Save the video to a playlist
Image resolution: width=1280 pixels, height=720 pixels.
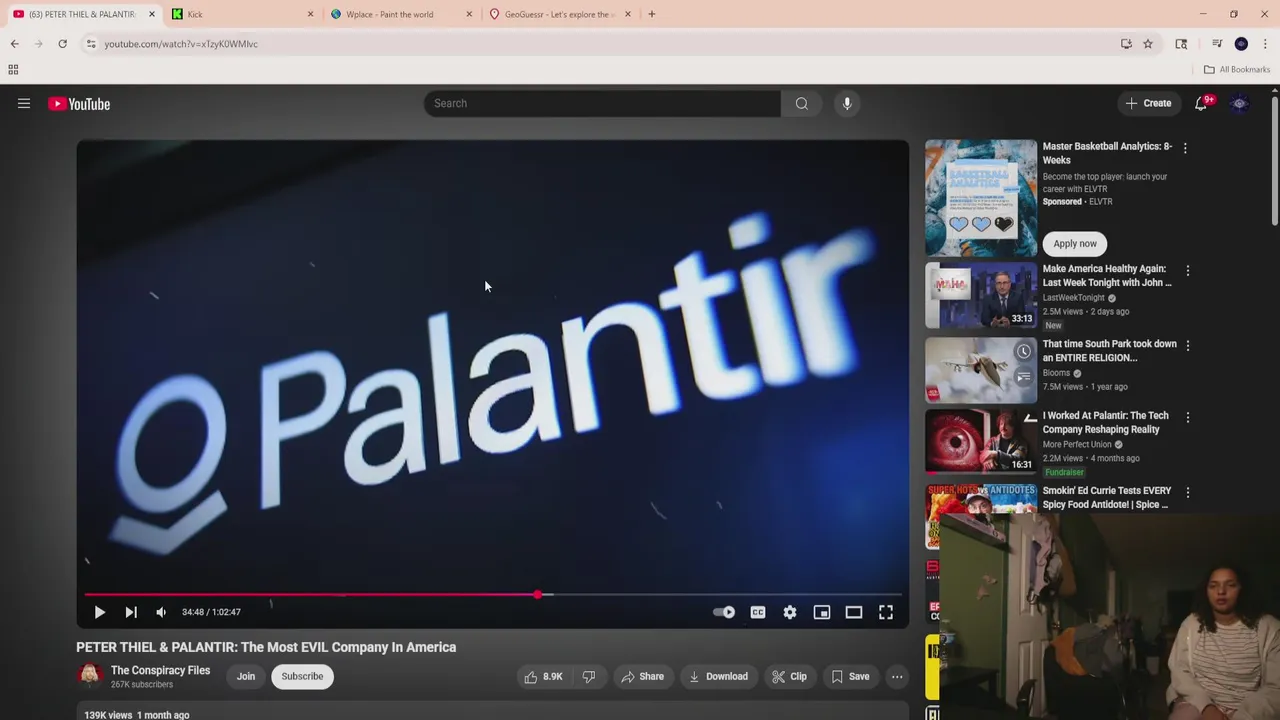(850, 677)
